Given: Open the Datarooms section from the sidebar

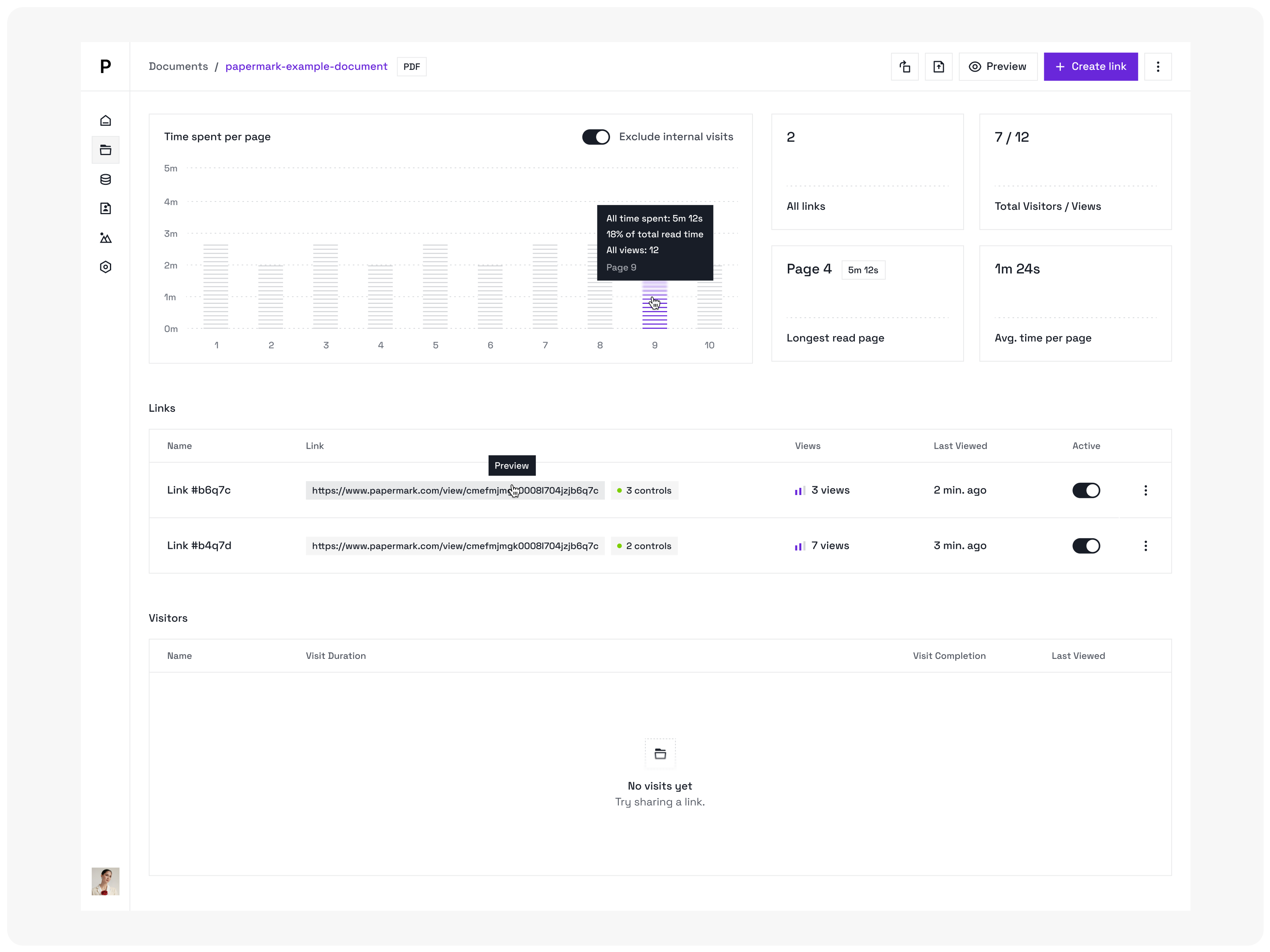Looking at the screenshot, I should coord(106,180).
